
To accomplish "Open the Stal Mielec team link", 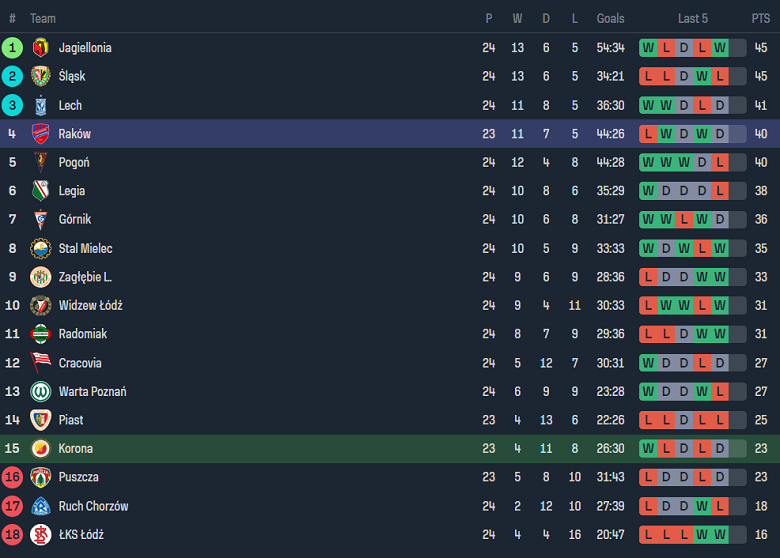I will point(85,248).
